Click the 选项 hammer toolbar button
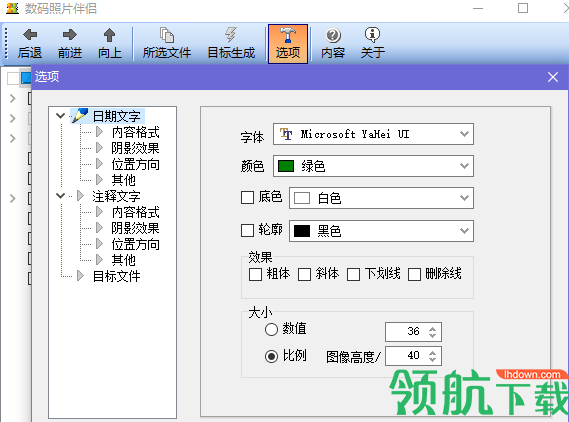This screenshot has width=569, height=422. click(x=288, y=44)
